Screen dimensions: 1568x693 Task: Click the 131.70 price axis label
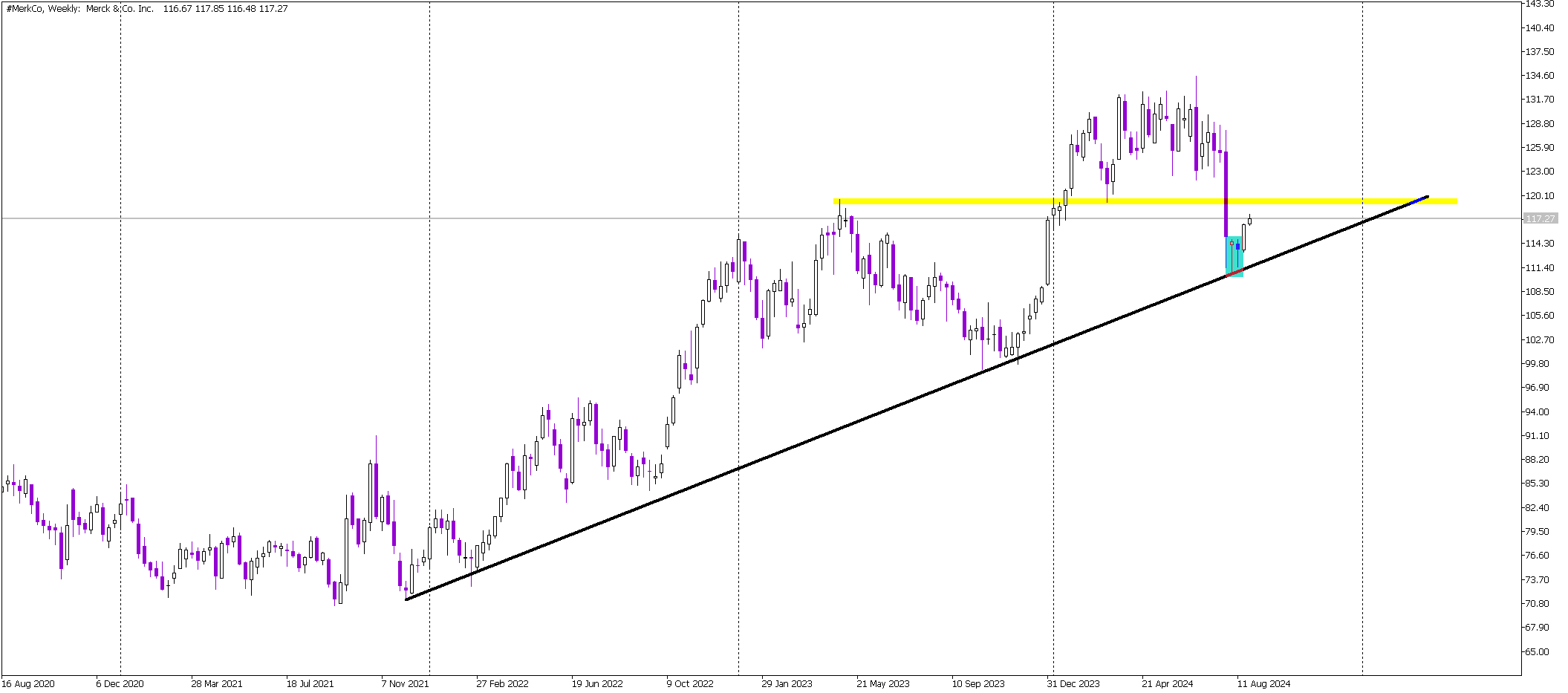tap(1540, 99)
